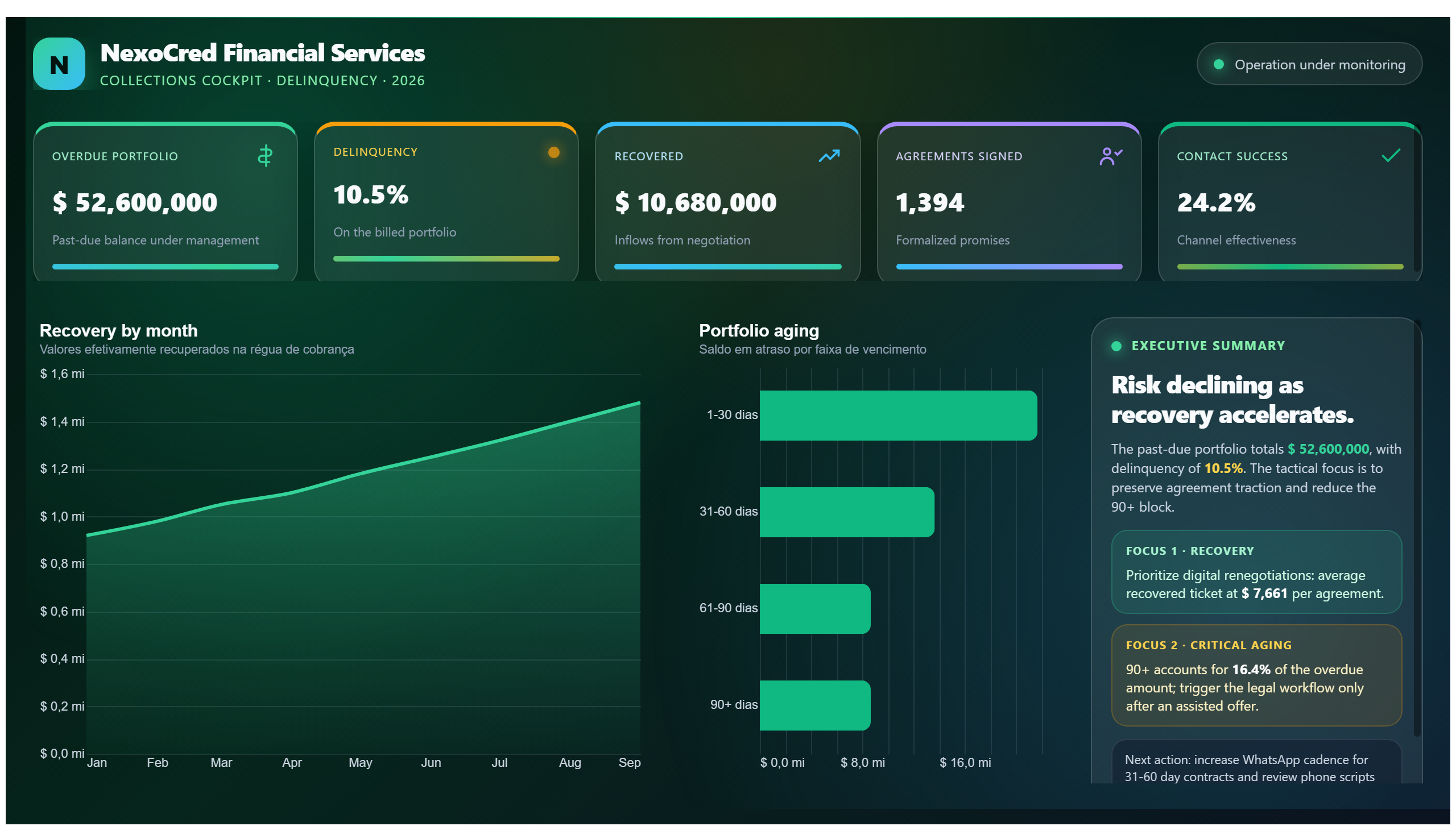Click the NexoCred Financial Services heading
The width and height of the screenshot is (1456, 830).
point(262,53)
